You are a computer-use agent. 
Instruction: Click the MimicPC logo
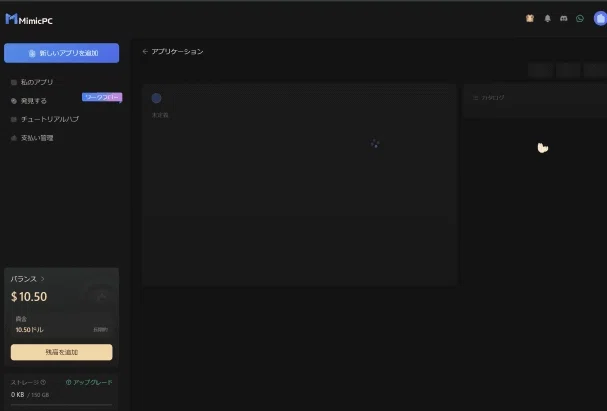pyautogui.click(x=29, y=19)
